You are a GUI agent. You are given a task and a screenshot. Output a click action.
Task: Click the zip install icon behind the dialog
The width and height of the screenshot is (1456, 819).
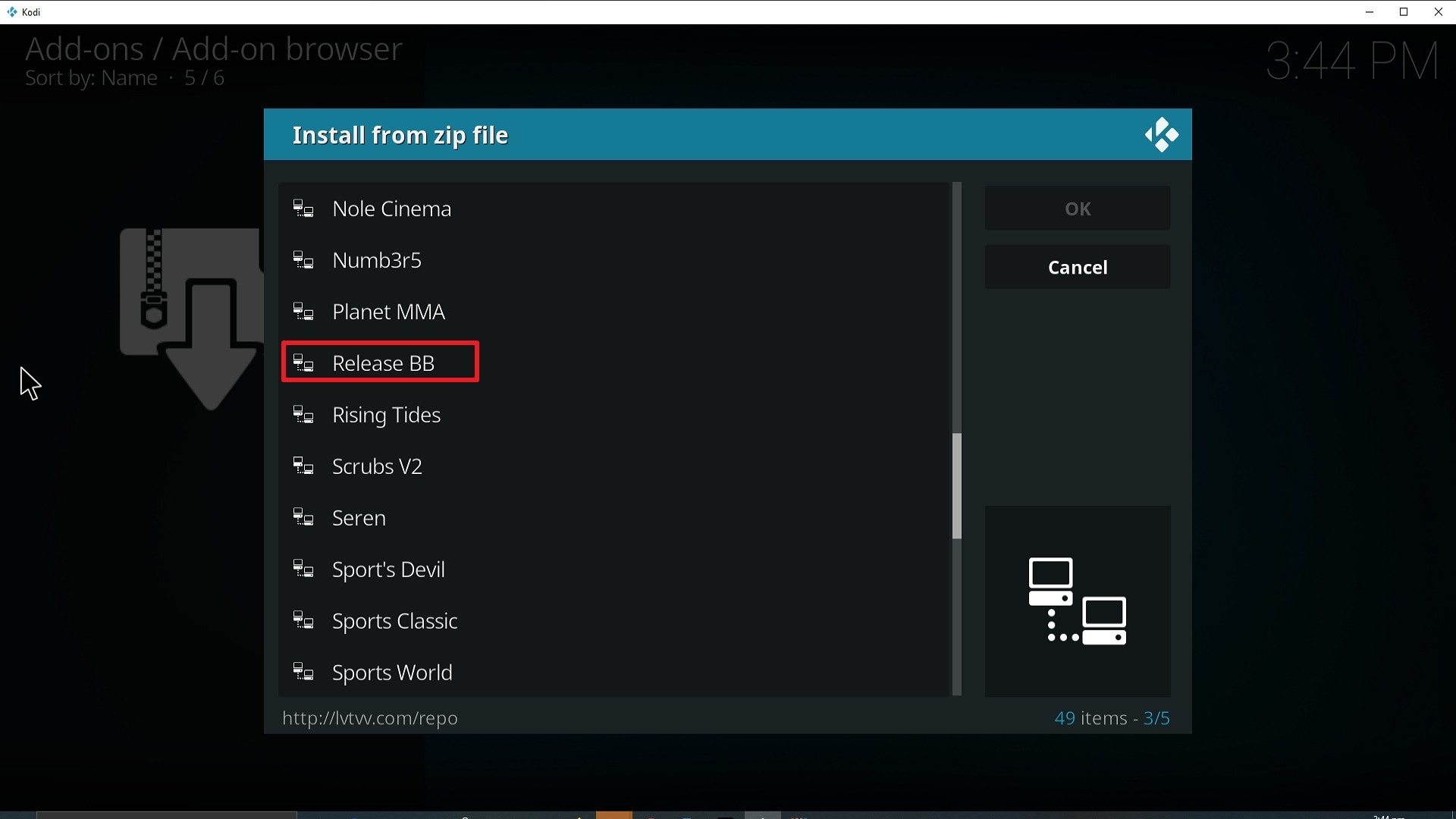pos(190,318)
